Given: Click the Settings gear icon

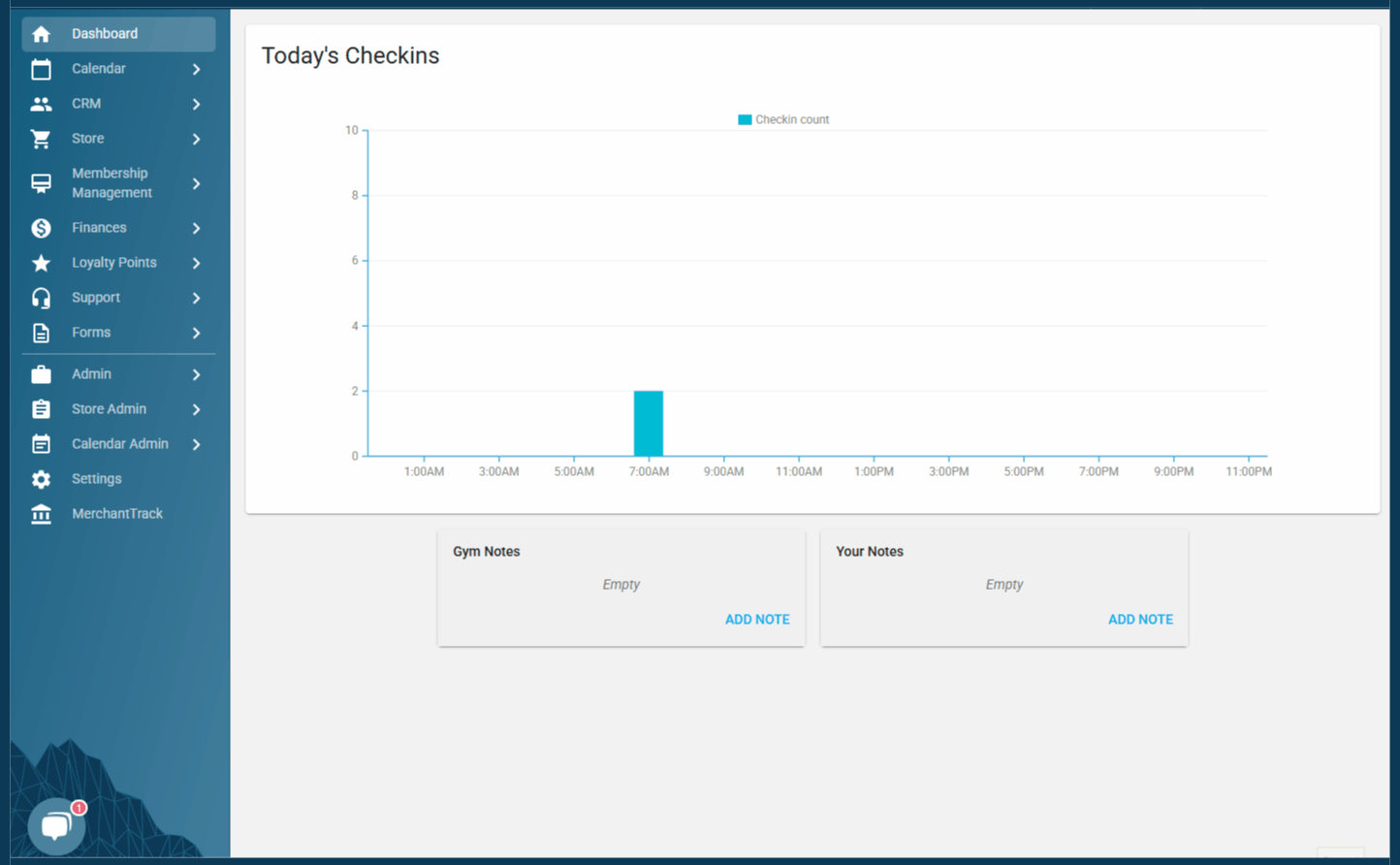Looking at the screenshot, I should (x=41, y=479).
